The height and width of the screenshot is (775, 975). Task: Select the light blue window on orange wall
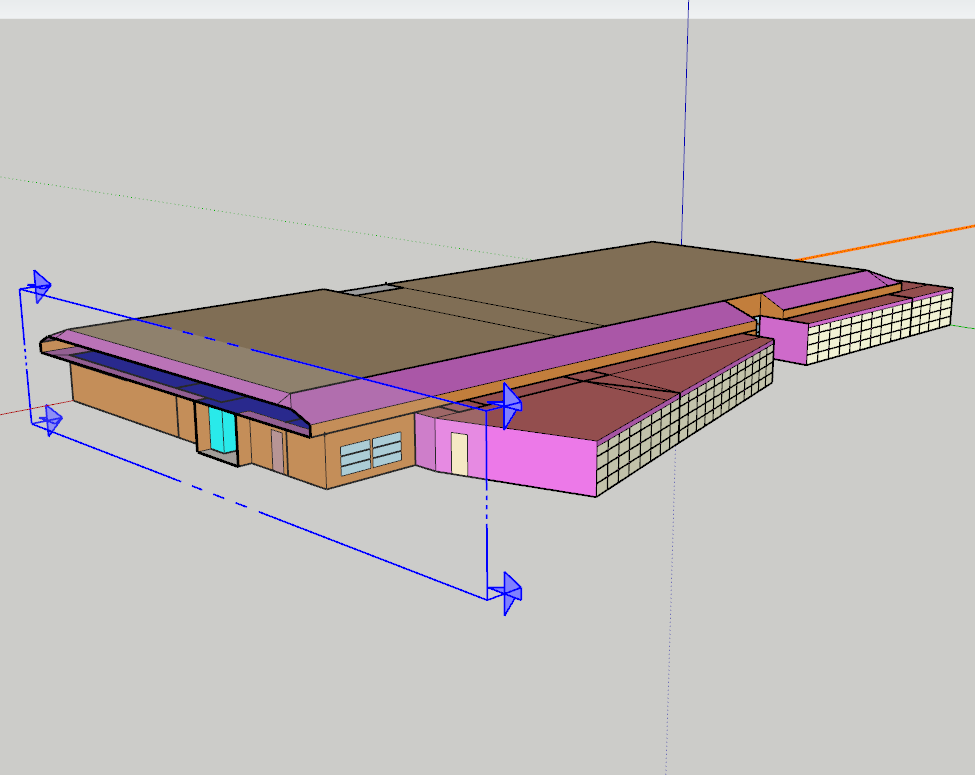(371, 453)
